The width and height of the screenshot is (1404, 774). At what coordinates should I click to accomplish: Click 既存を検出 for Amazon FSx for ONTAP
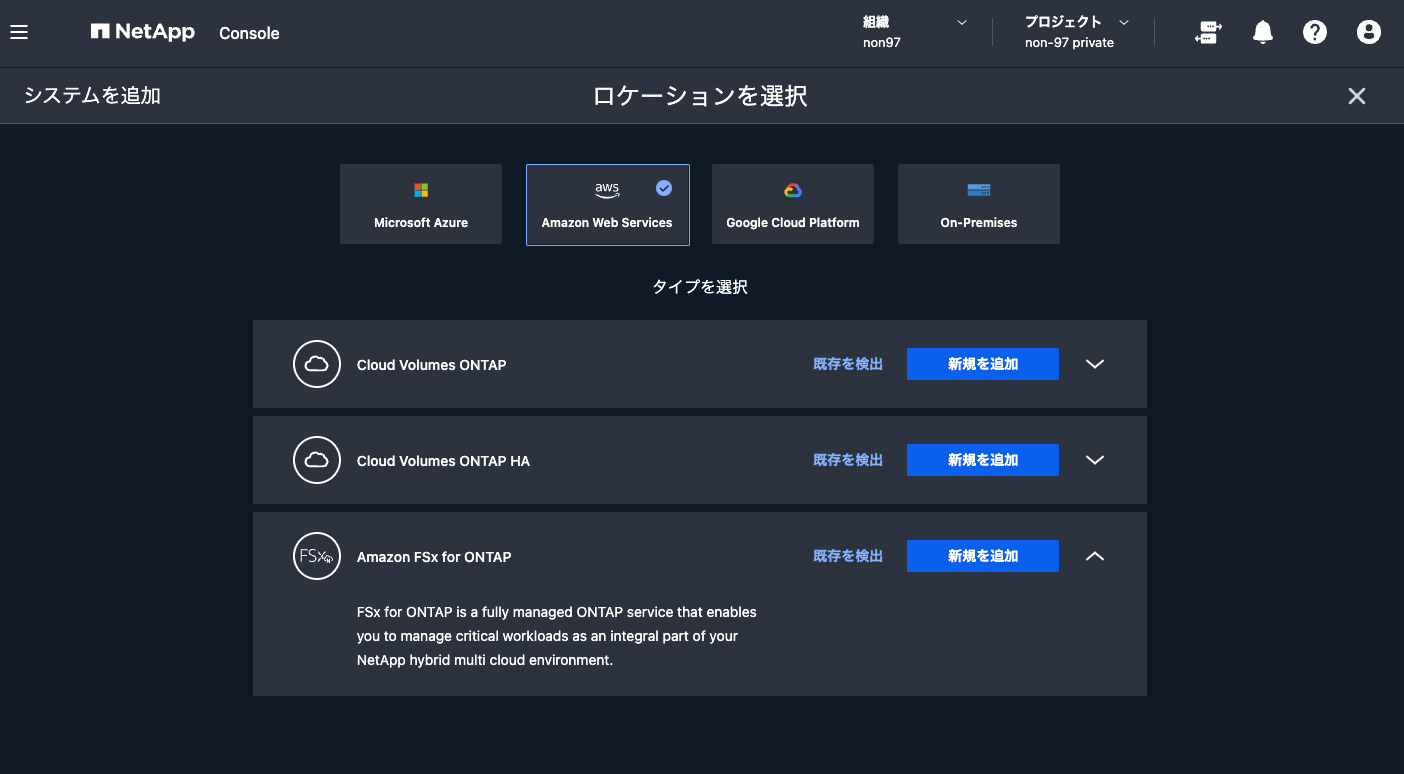click(848, 556)
